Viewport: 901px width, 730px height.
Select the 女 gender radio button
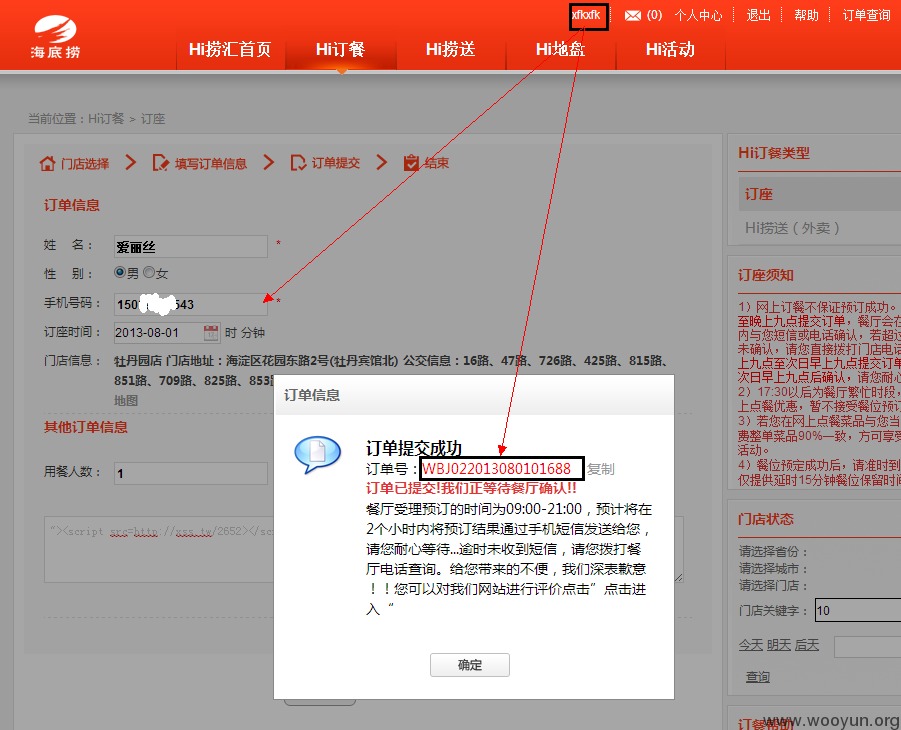tap(149, 272)
